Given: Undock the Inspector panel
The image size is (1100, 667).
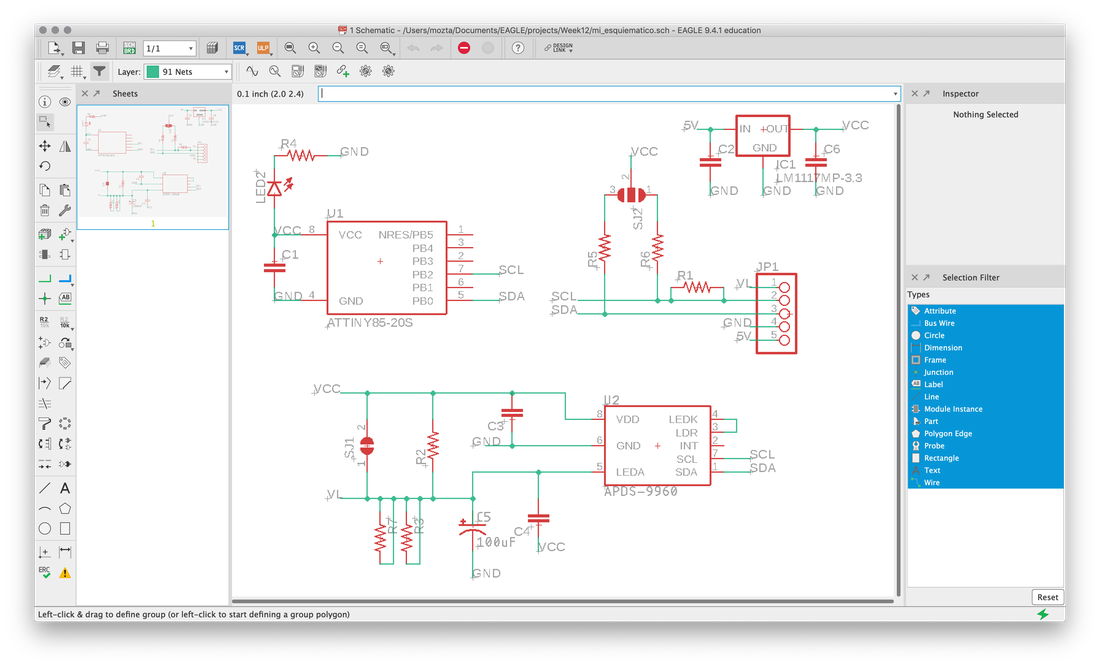Looking at the screenshot, I should tap(926, 93).
